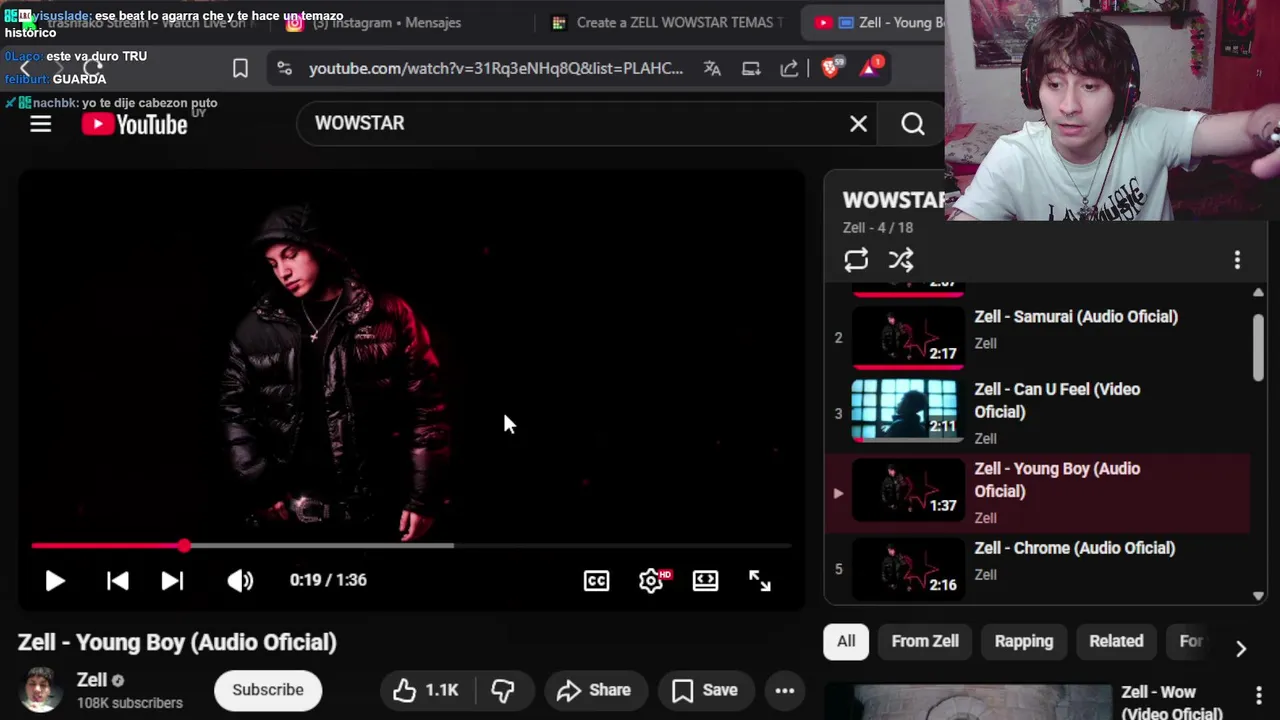Clear the WOWSTAR search text
Image resolution: width=1280 pixels, height=720 pixels.
858,124
